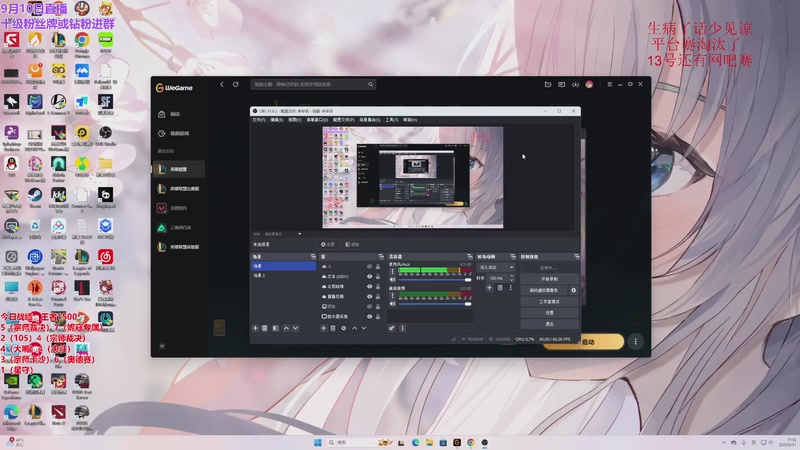800x450 pixels.
Task: Move source up in Sources panel
Action: pos(355,328)
